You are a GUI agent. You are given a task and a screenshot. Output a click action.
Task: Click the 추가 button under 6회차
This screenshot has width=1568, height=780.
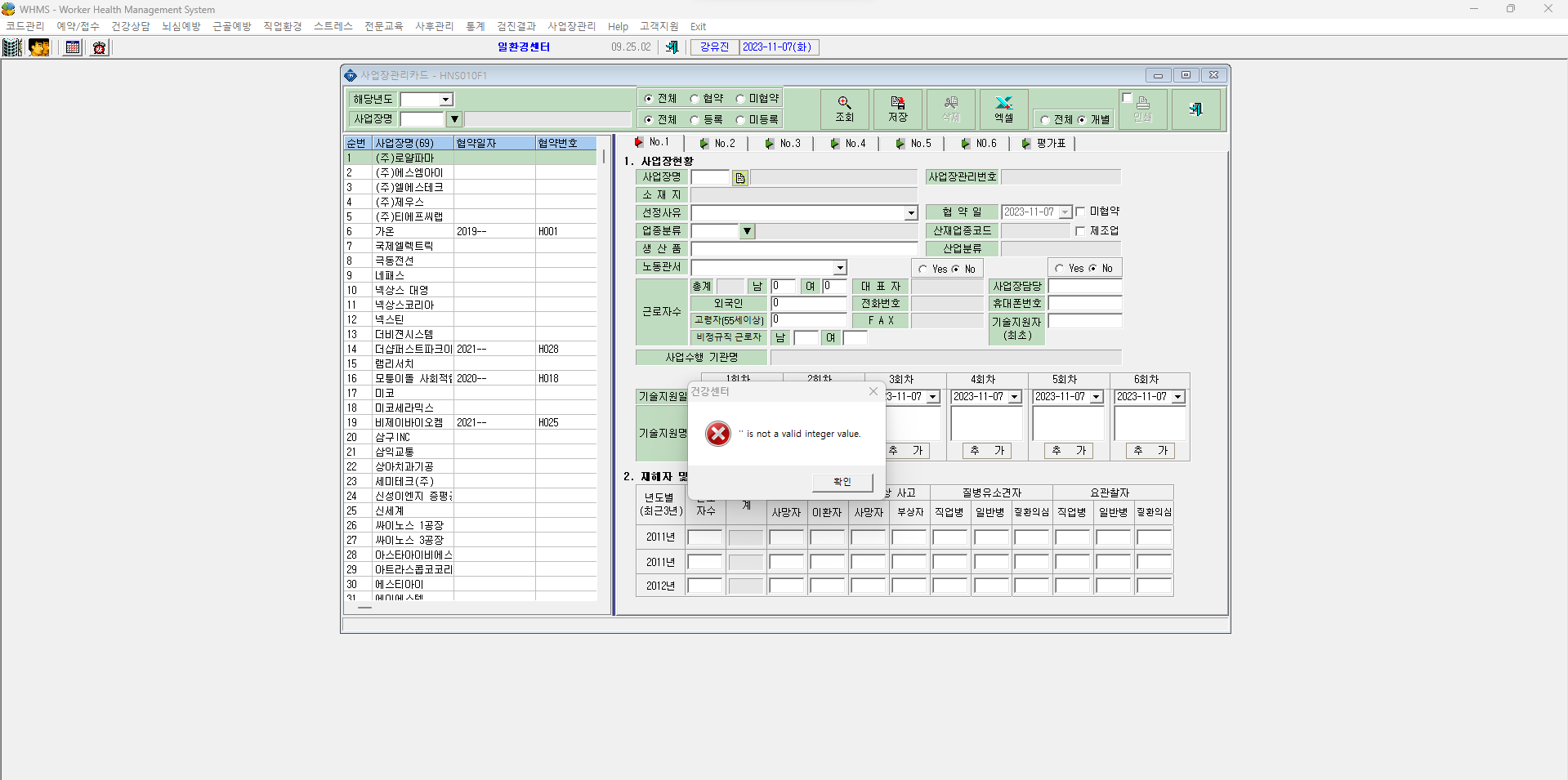point(1150,451)
